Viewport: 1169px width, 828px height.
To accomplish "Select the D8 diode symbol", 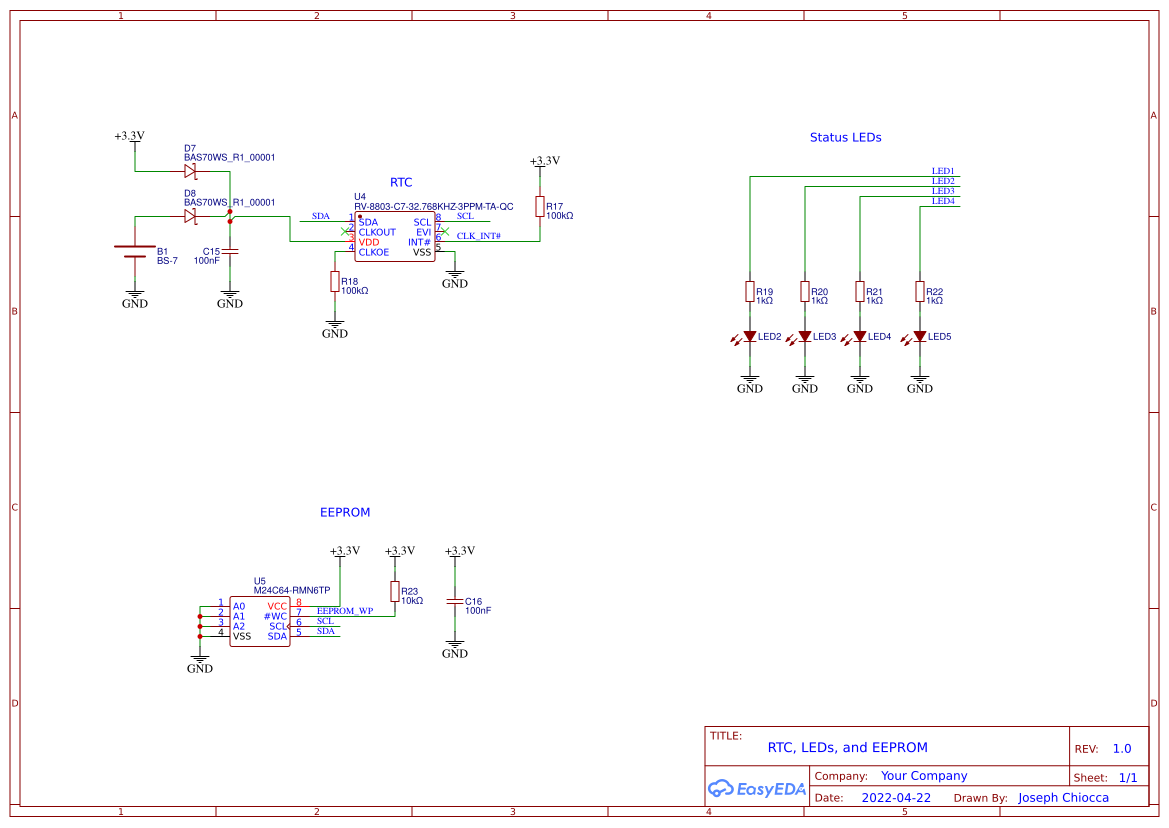I will [x=190, y=216].
